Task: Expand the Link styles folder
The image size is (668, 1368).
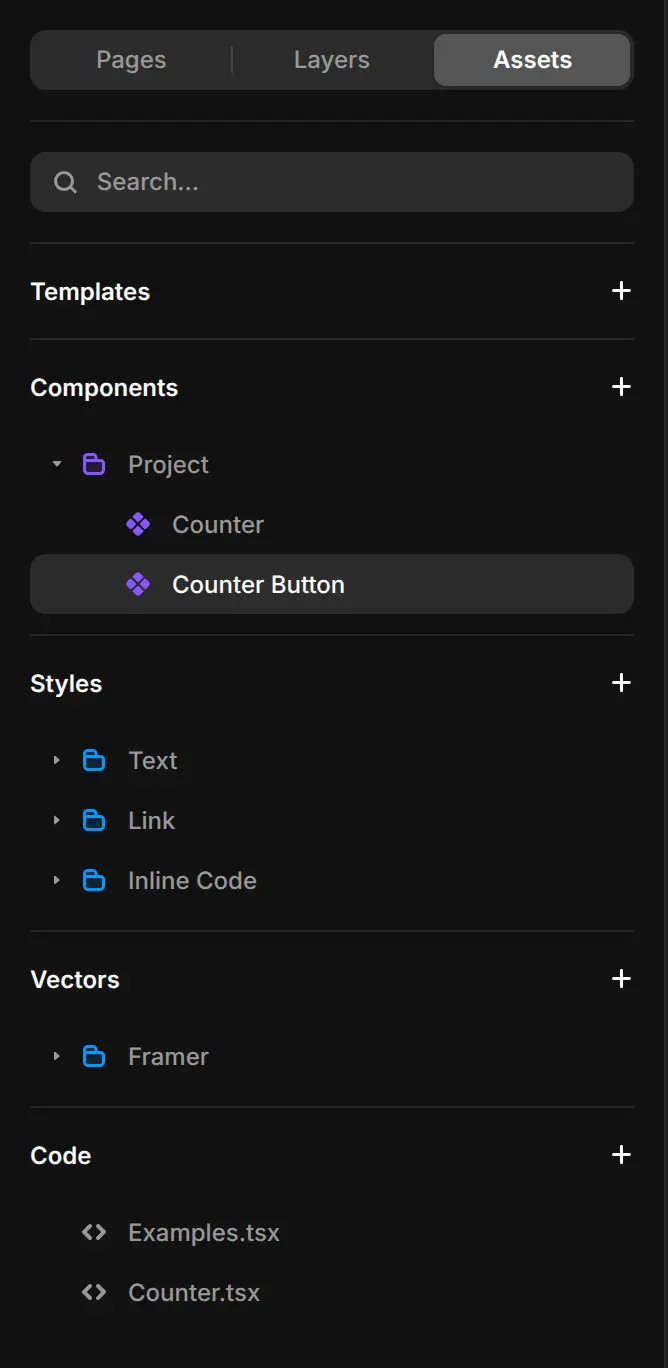Action: [57, 820]
